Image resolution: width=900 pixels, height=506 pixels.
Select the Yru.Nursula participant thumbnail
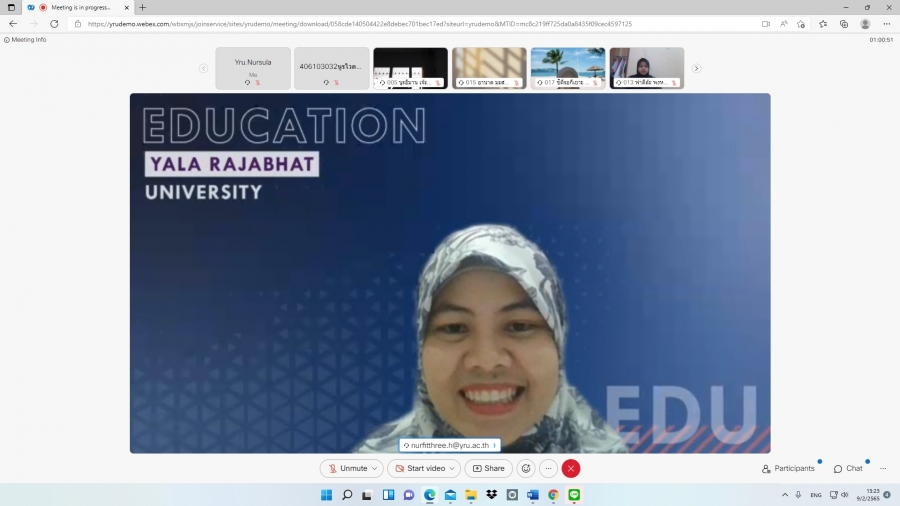tap(253, 68)
